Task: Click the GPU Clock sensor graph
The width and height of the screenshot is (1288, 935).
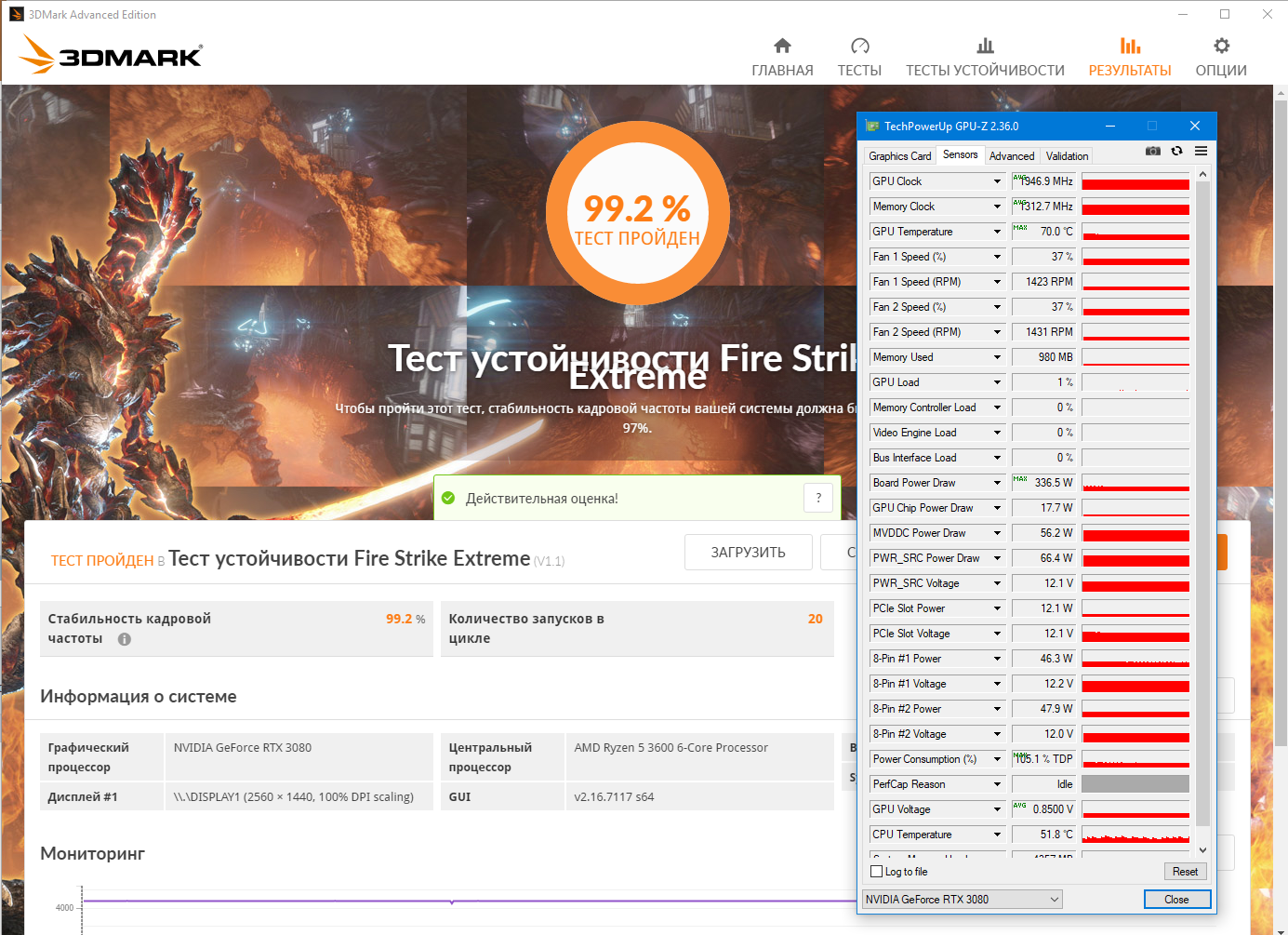Action: [x=1135, y=181]
